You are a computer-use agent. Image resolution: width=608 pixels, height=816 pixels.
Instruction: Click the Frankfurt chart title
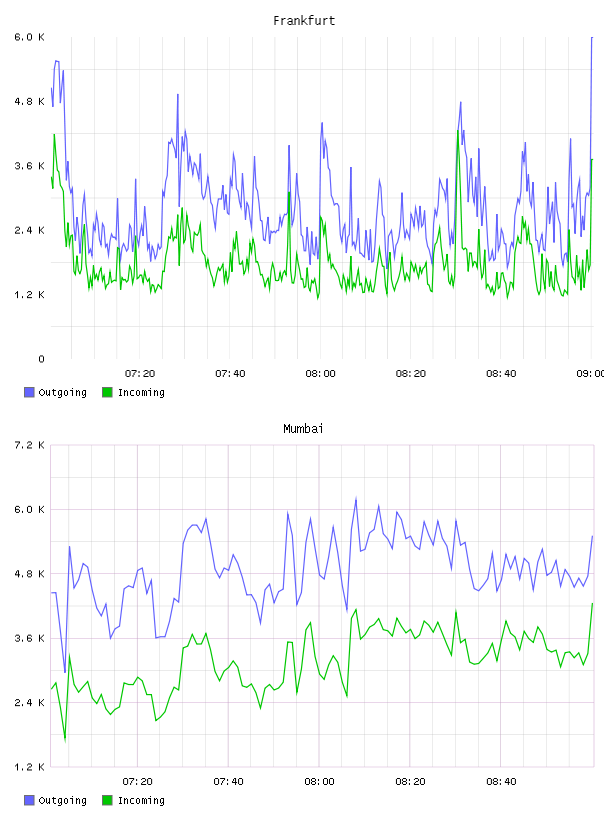click(x=304, y=21)
